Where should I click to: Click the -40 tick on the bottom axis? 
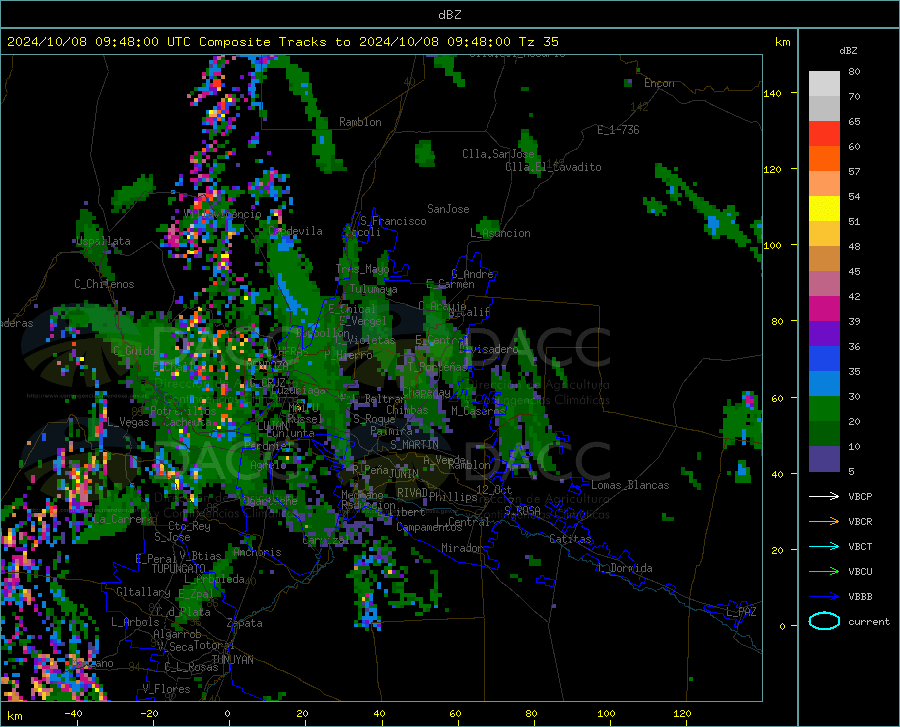pyautogui.click(x=73, y=714)
